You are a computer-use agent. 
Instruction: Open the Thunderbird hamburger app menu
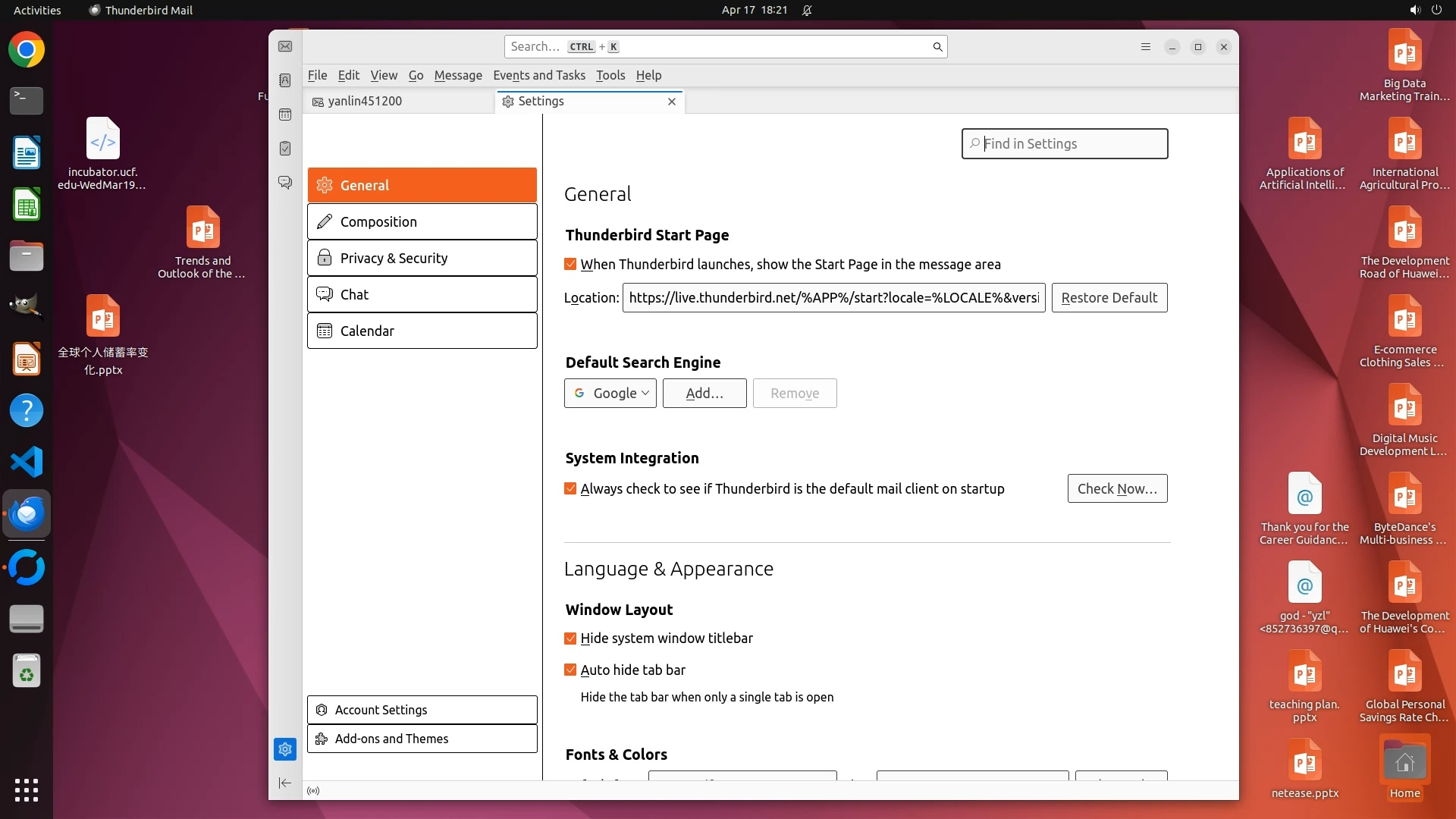[1146, 47]
